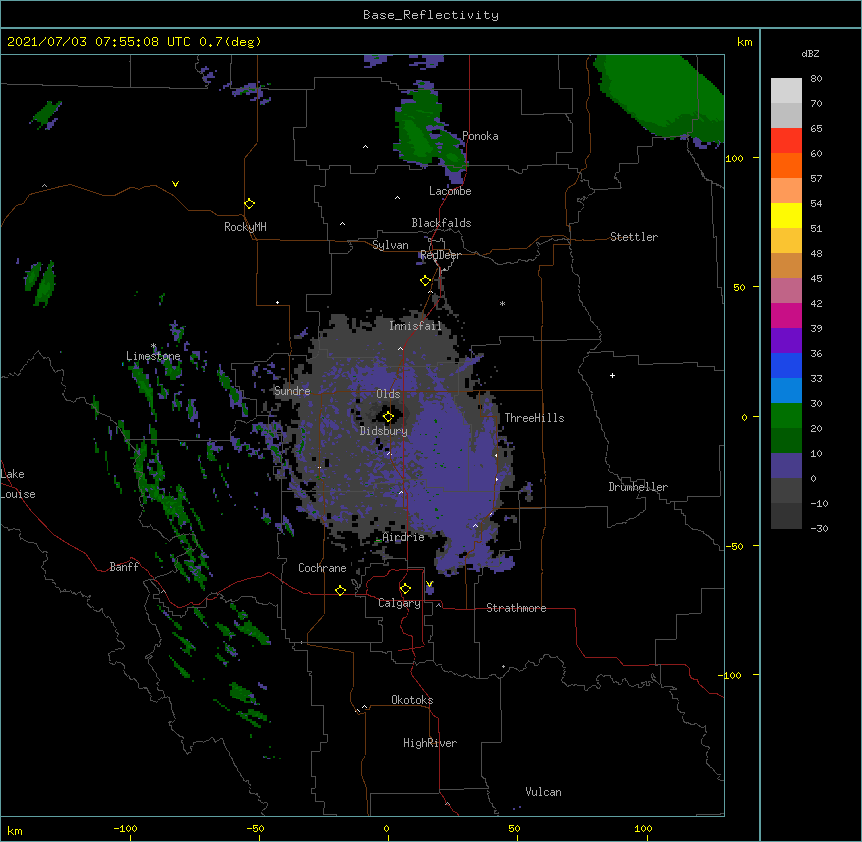Click the 80 value at legend top

click(816, 79)
